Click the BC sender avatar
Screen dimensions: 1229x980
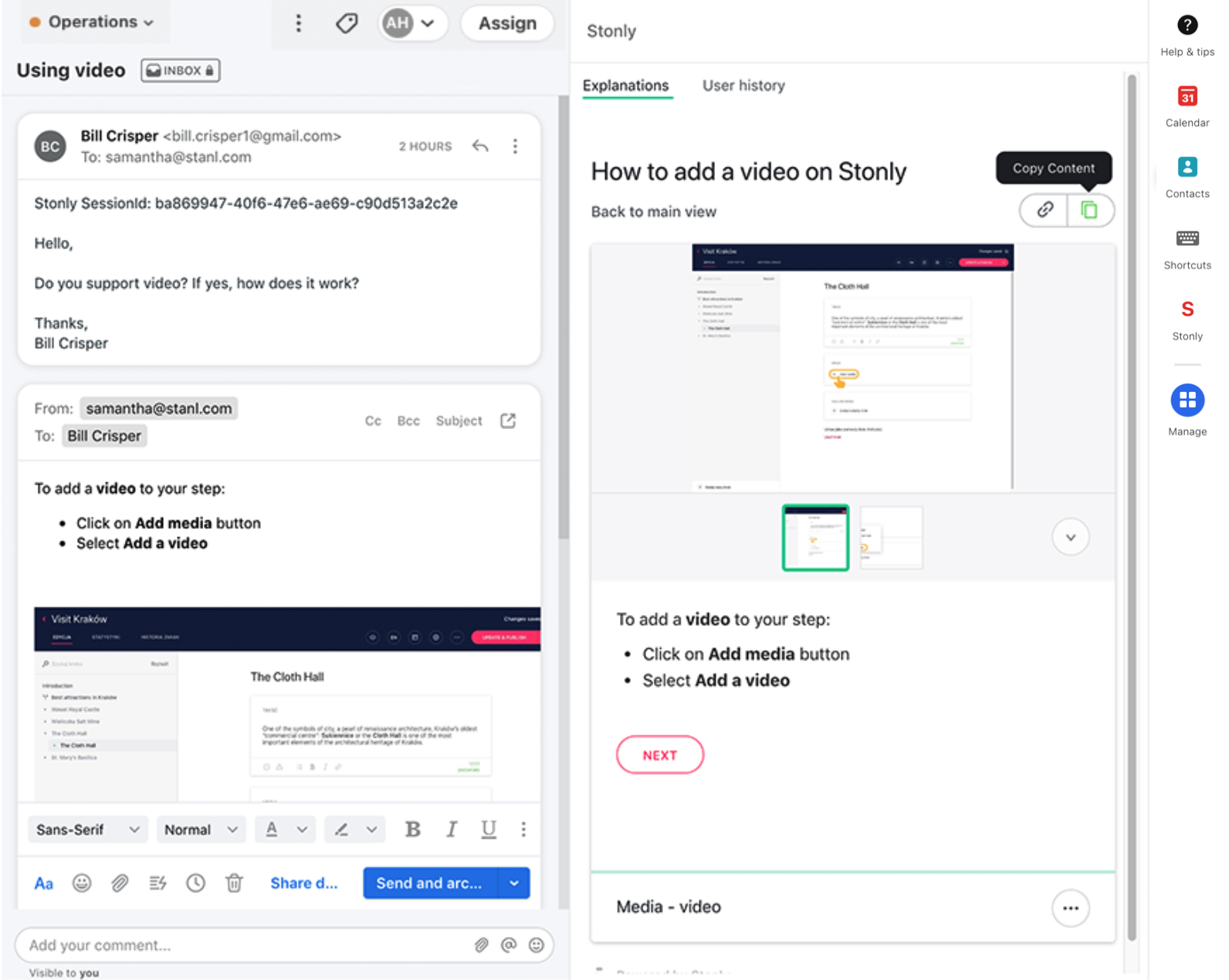coord(50,147)
